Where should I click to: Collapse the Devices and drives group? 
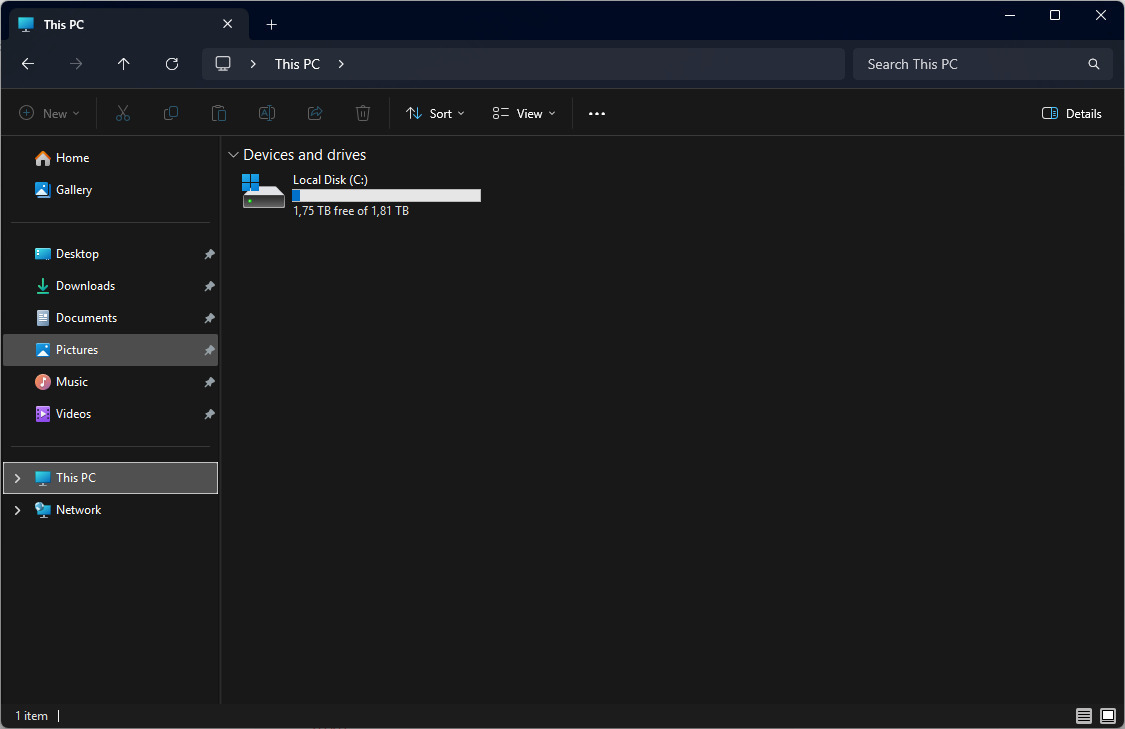point(233,155)
